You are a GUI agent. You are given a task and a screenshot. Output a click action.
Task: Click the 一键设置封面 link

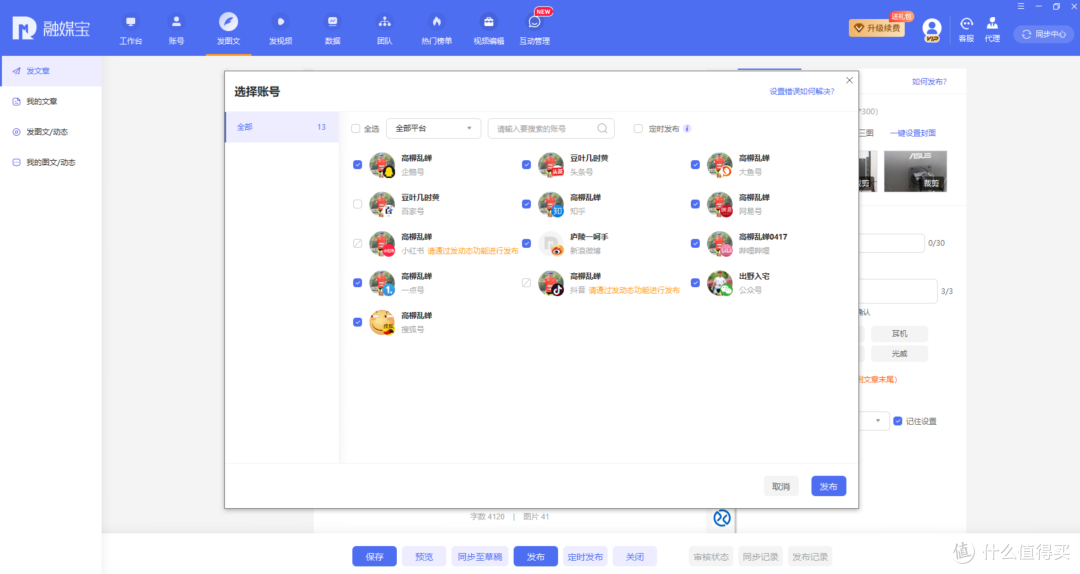point(913,133)
